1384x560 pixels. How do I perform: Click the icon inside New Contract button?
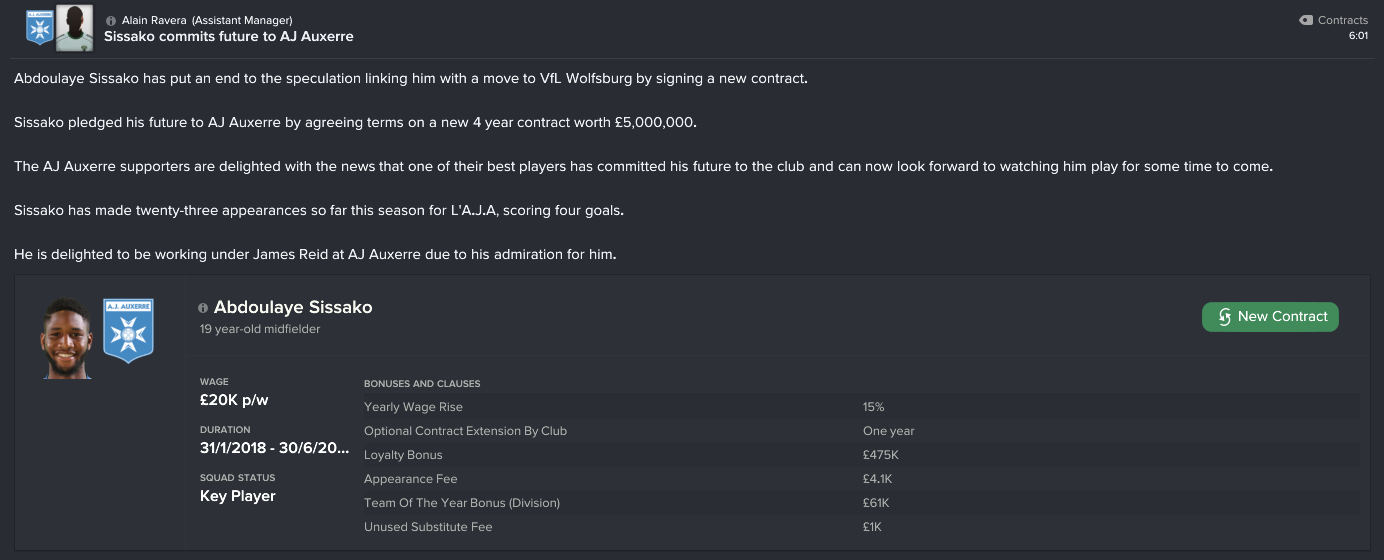pyautogui.click(x=1223, y=317)
